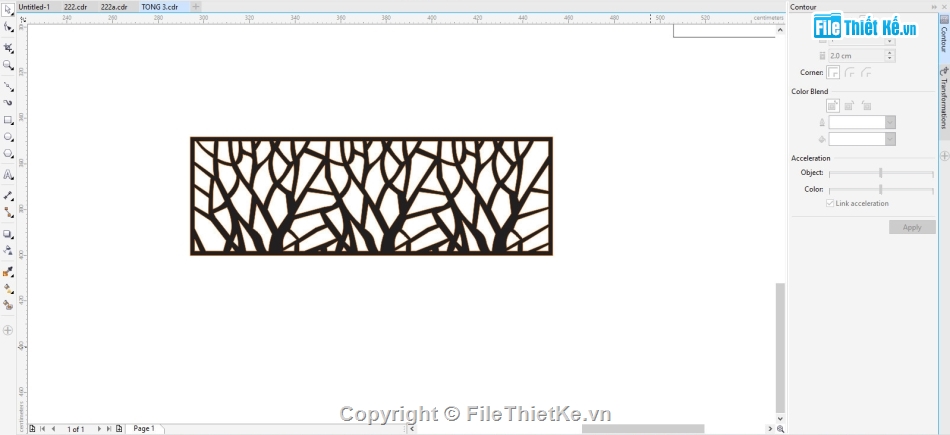Screen dimensions: 950x435
Task: Add page before the current page
Action: click(x=32, y=428)
